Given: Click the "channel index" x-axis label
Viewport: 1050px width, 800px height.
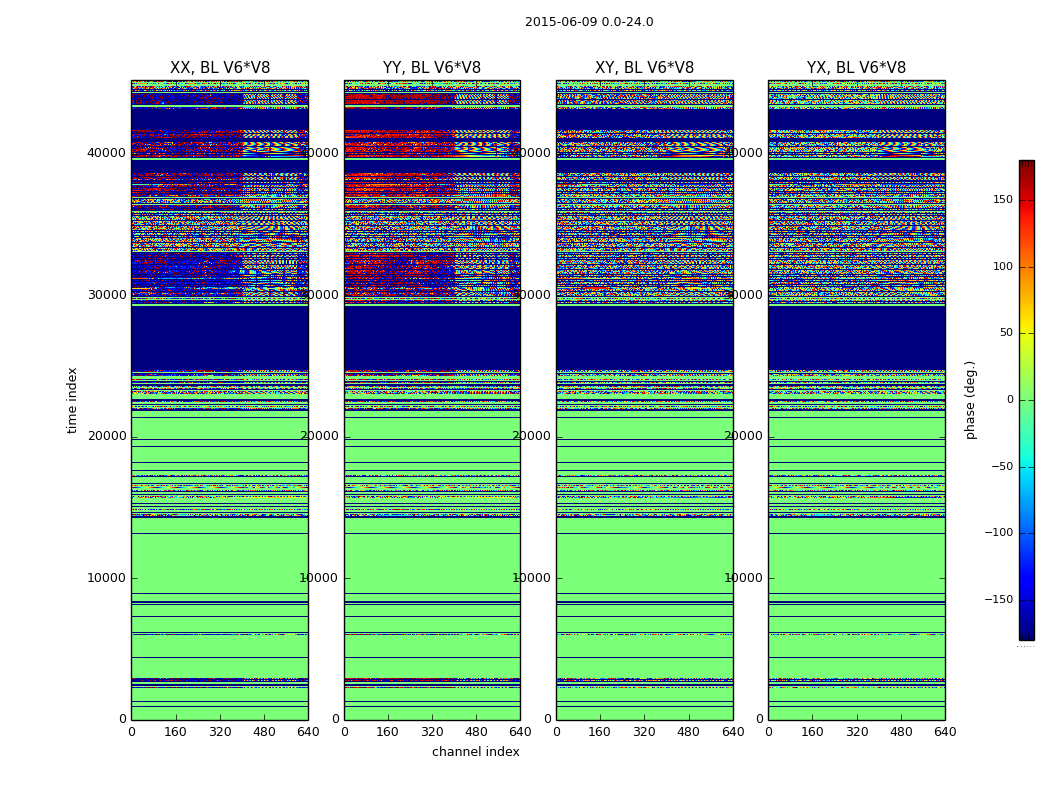Looking at the screenshot, I should point(476,752).
